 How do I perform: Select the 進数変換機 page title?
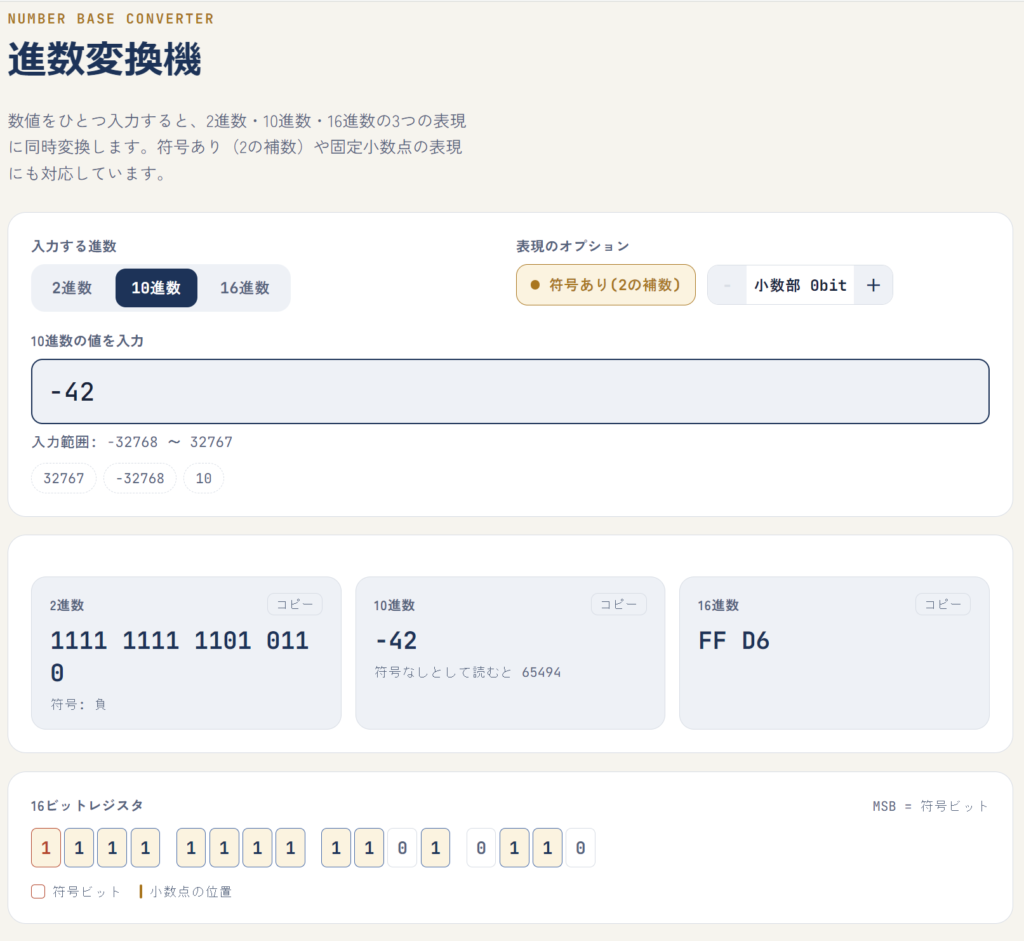(x=104, y=59)
